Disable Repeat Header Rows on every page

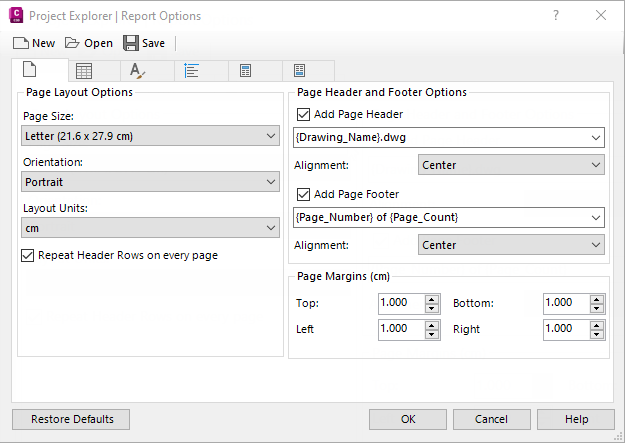click(x=28, y=255)
